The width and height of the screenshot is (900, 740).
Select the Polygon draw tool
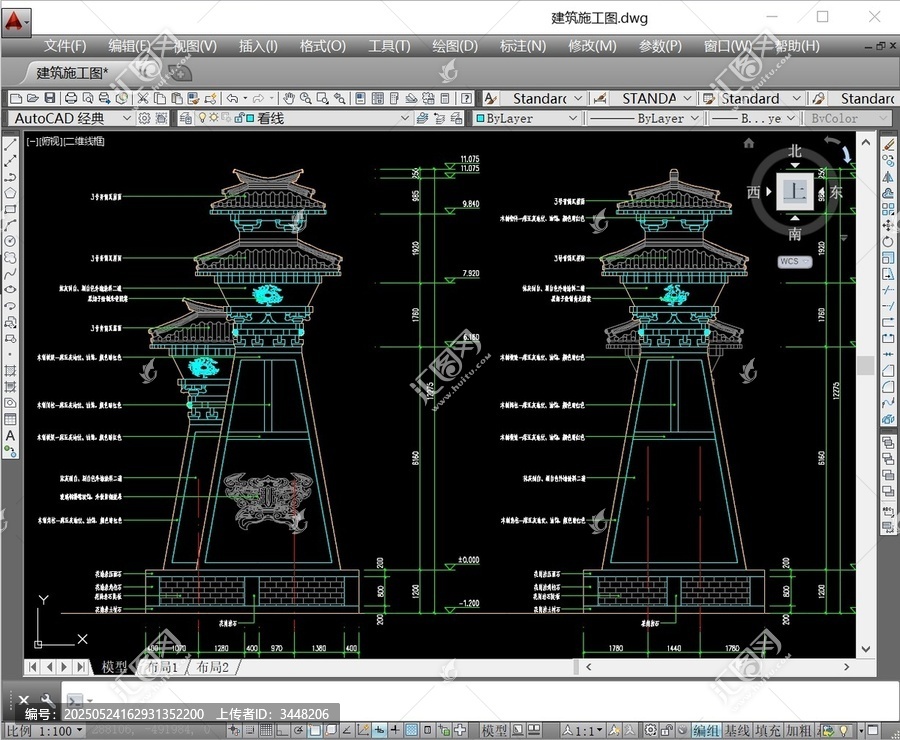coord(10,193)
